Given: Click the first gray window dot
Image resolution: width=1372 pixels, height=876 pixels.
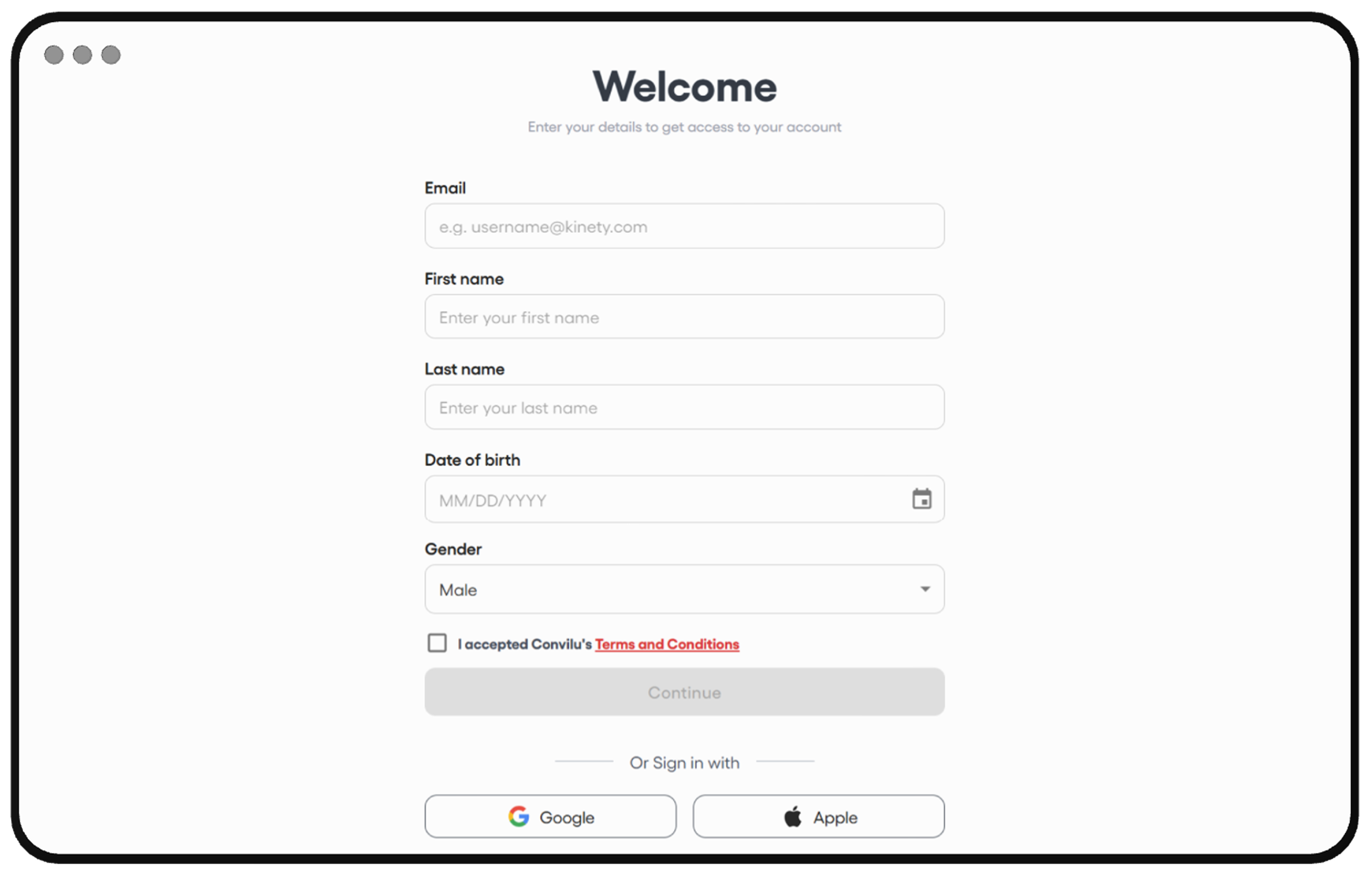Looking at the screenshot, I should (54, 55).
